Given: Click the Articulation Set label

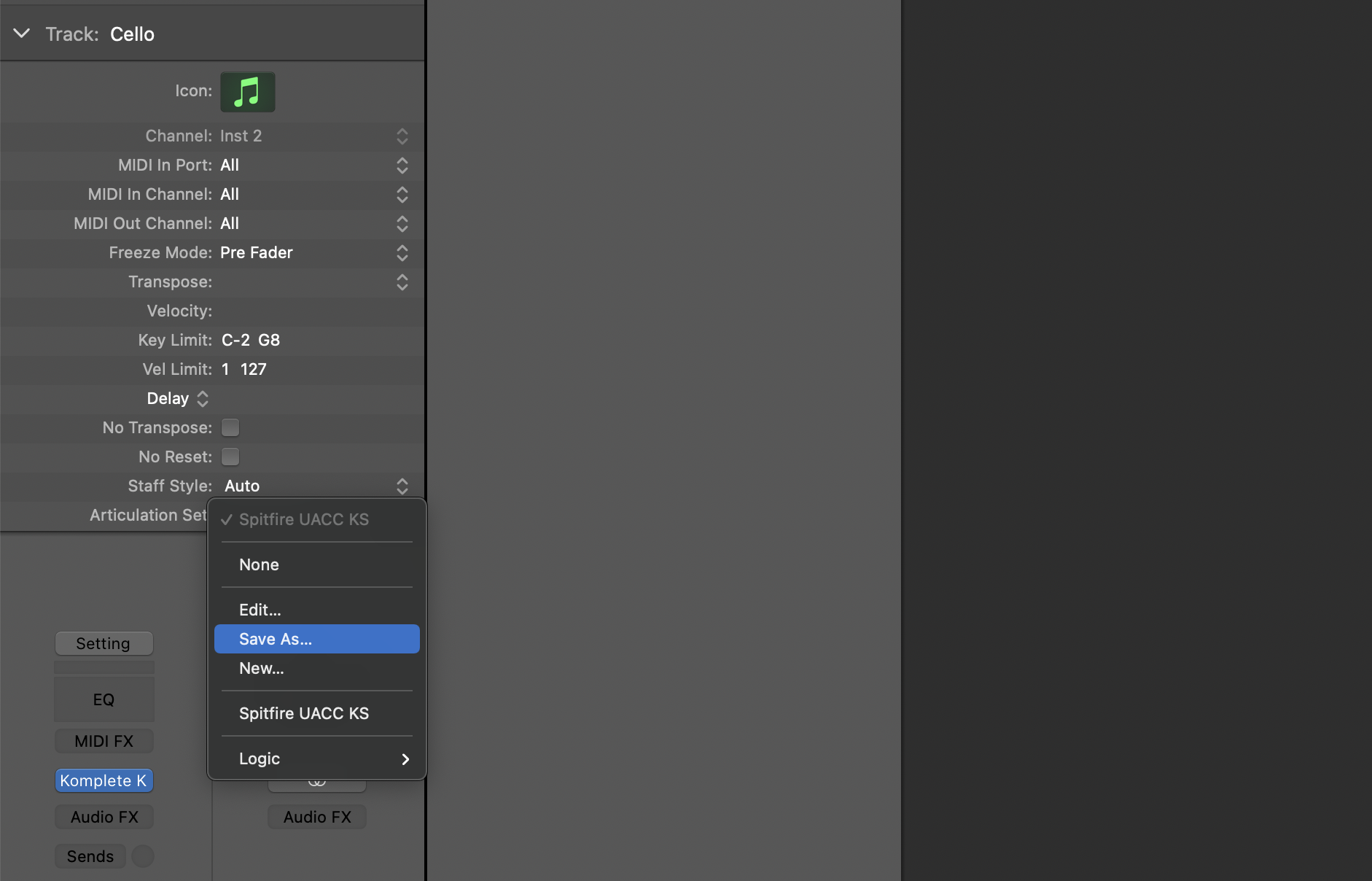Looking at the screenshot, I should pos(148,515).
